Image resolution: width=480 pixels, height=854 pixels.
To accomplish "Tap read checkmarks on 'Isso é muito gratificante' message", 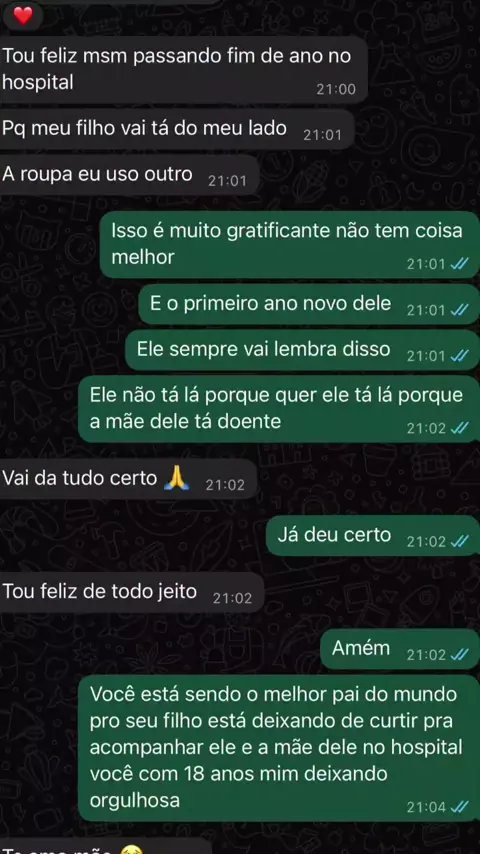I will click(459, 264).
